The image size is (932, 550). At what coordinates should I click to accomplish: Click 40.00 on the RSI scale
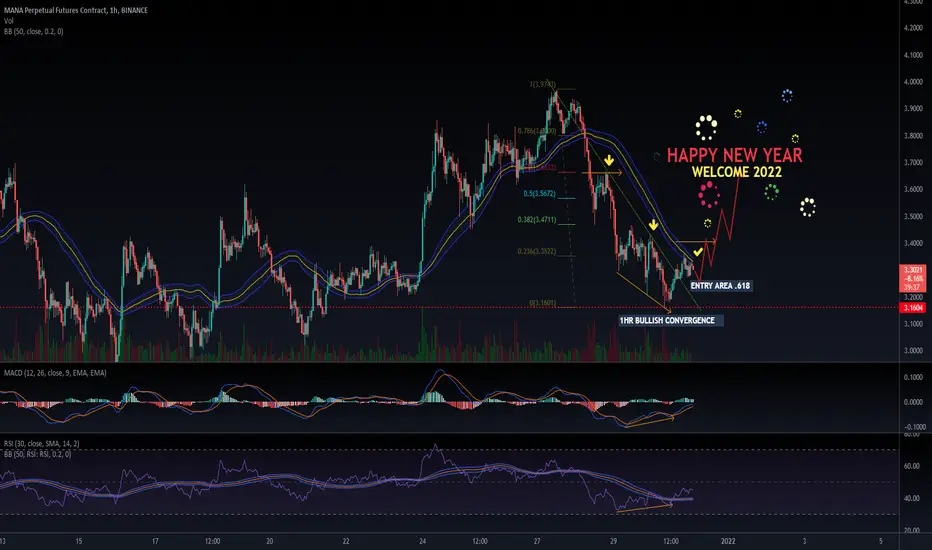tap(912, 499)
